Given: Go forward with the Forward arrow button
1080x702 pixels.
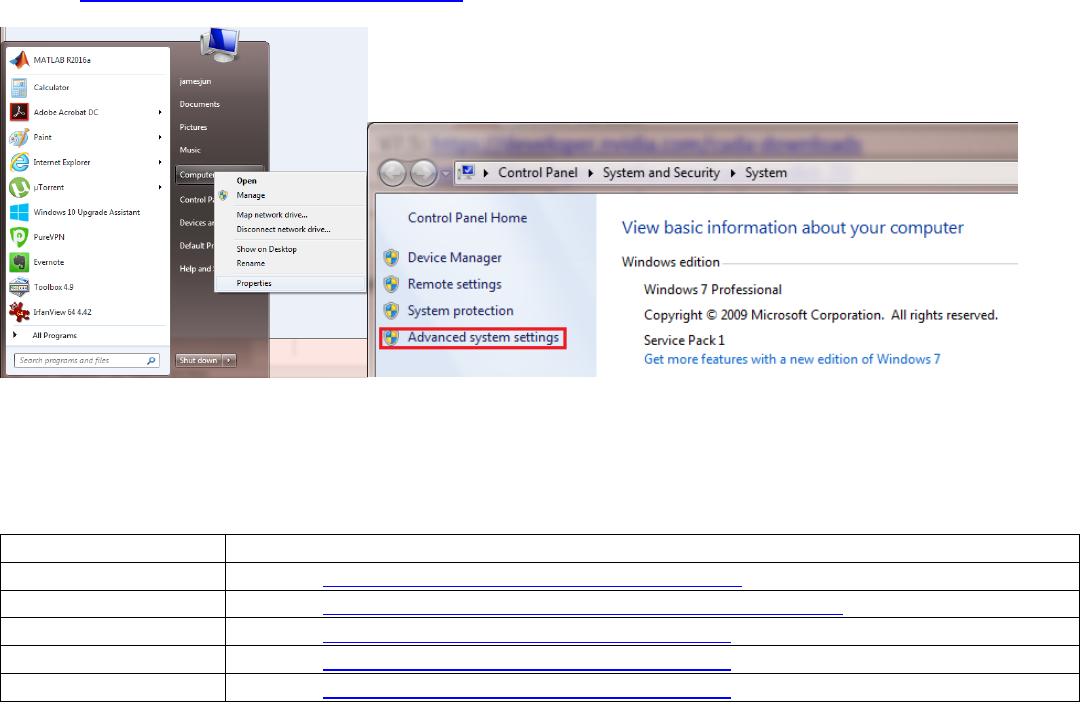Looking at the screenshot, I should point(424,173).
